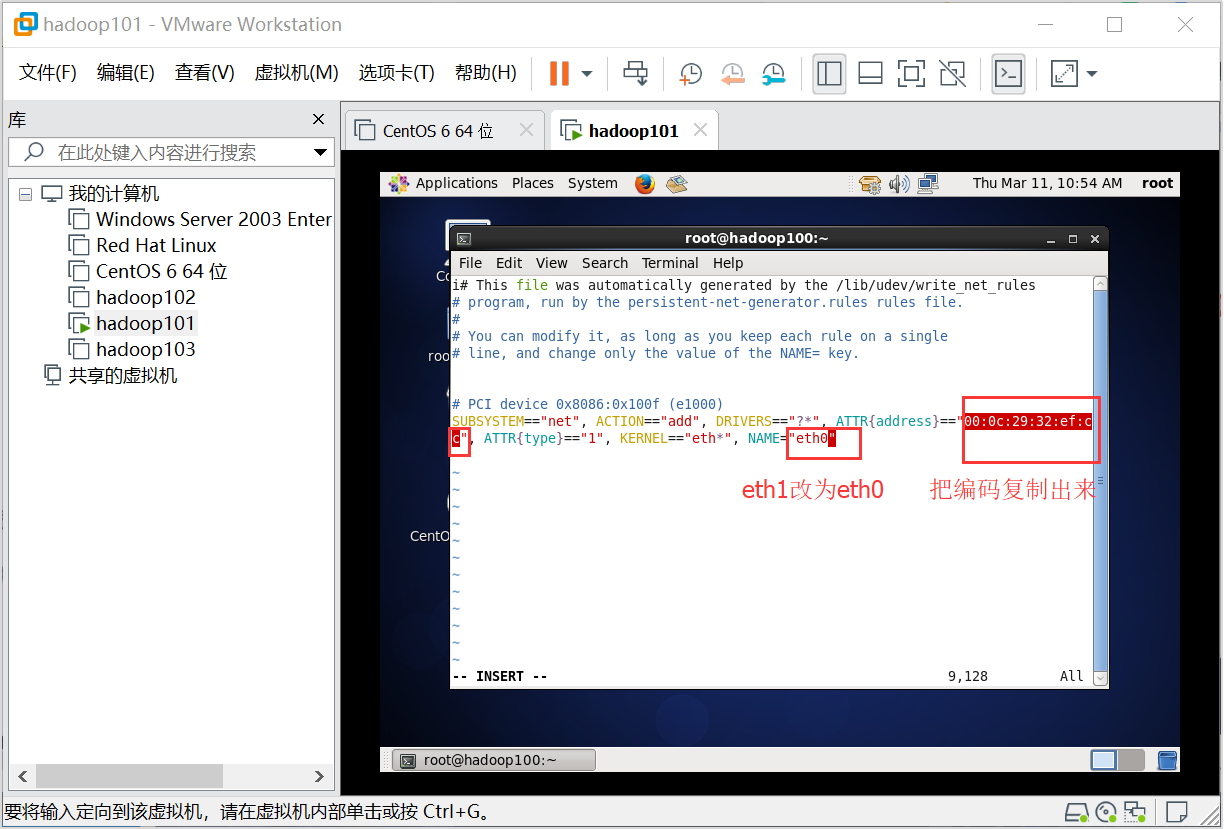Image resolution: width=1224 pixels, height=829 pixels.
Task: Toggle the console view button
Action: click(x=1008, y=73)
